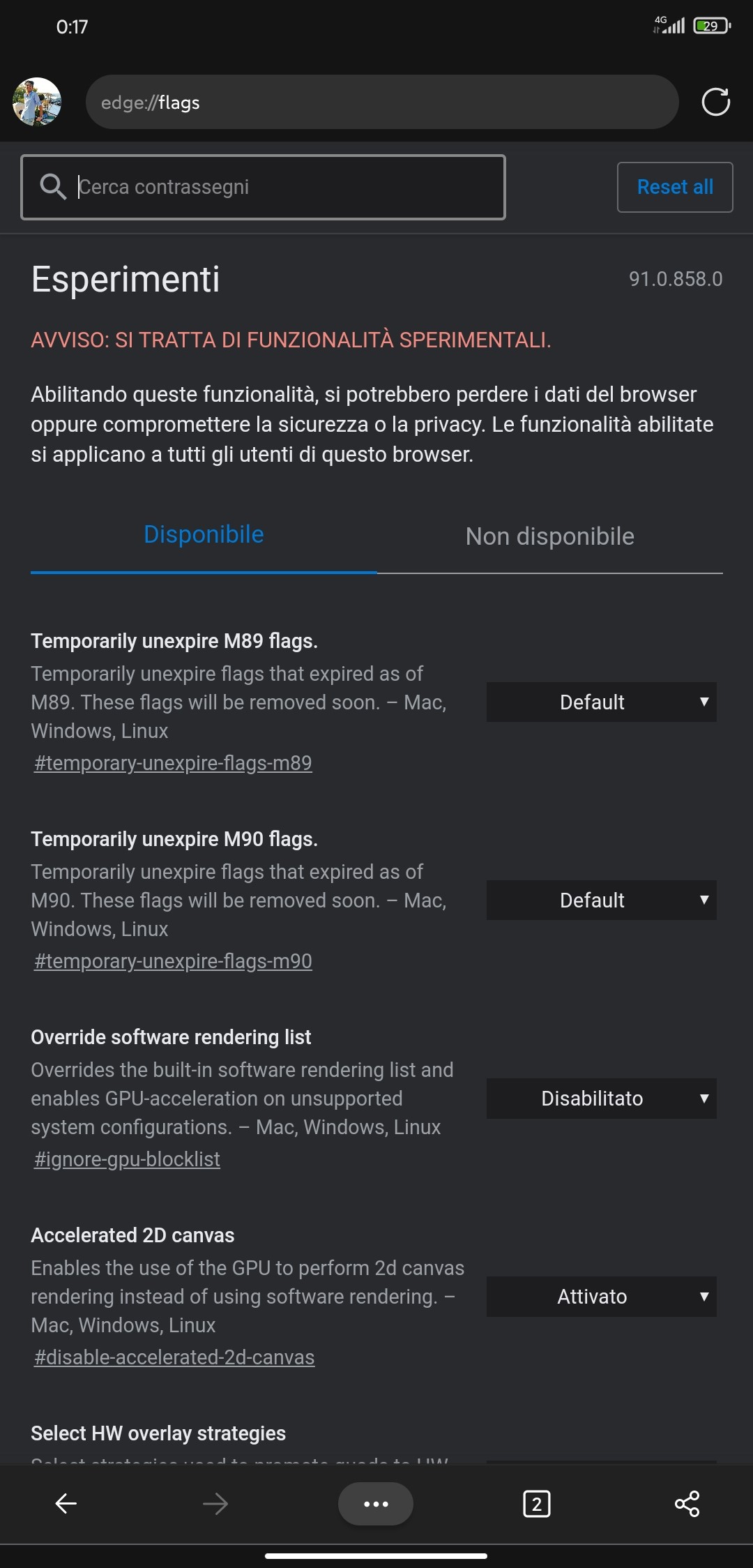Open the tab switcher showing 2

[x=537, y=1504]
